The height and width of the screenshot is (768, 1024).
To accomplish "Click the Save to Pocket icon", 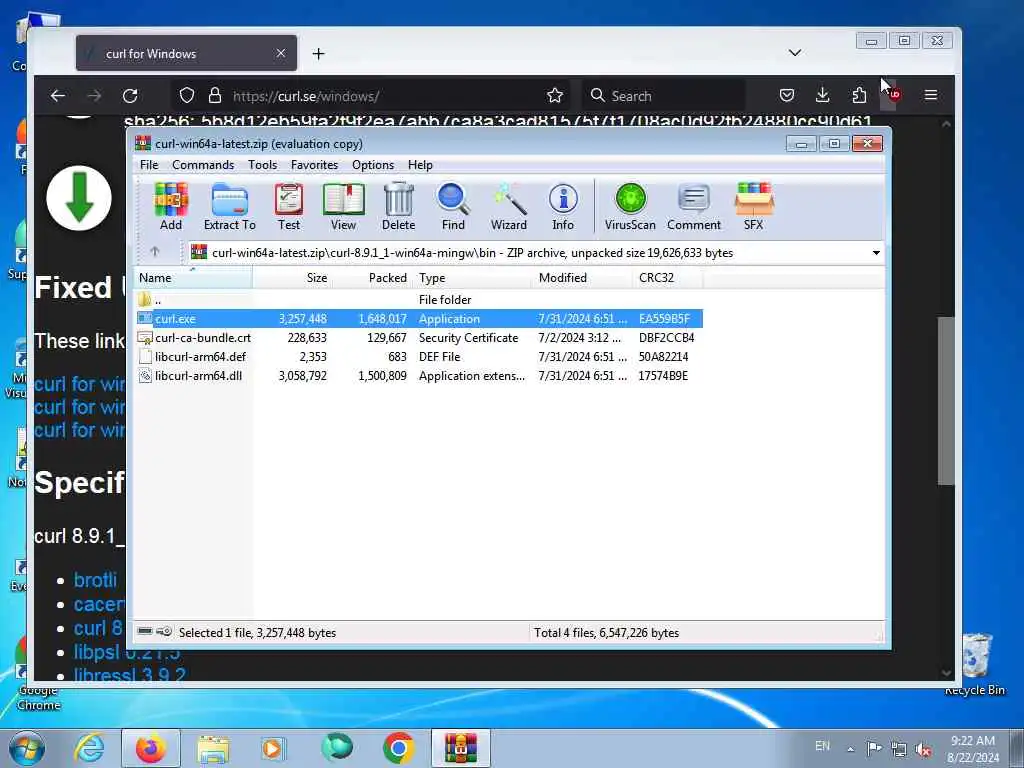I will click(x=787, y=95).
